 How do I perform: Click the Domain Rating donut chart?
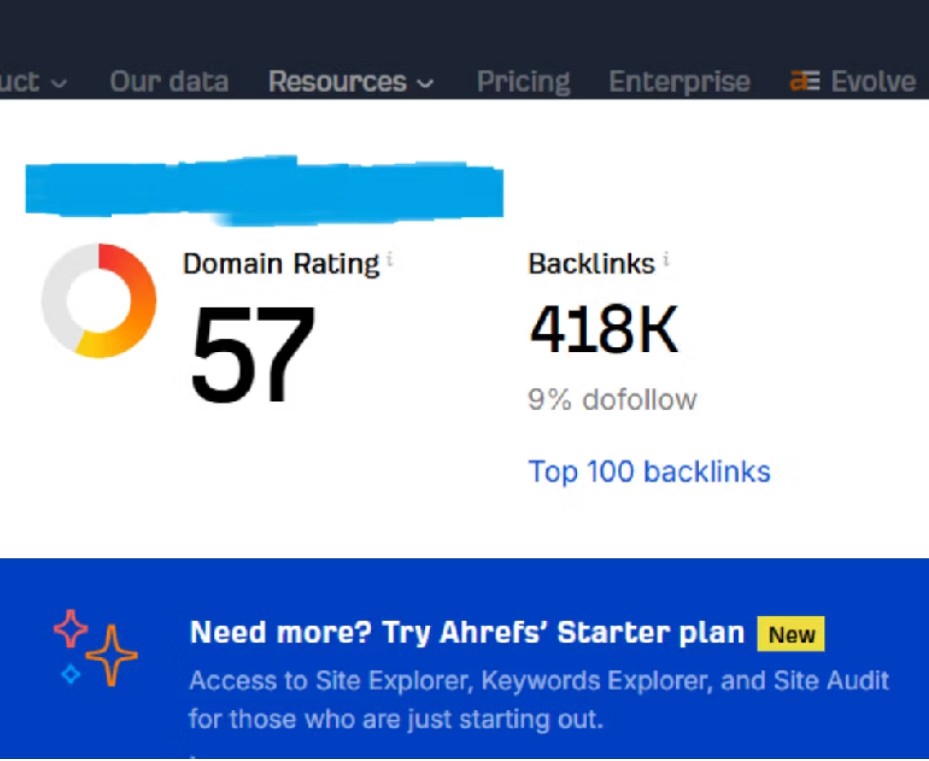coord(99,300)
